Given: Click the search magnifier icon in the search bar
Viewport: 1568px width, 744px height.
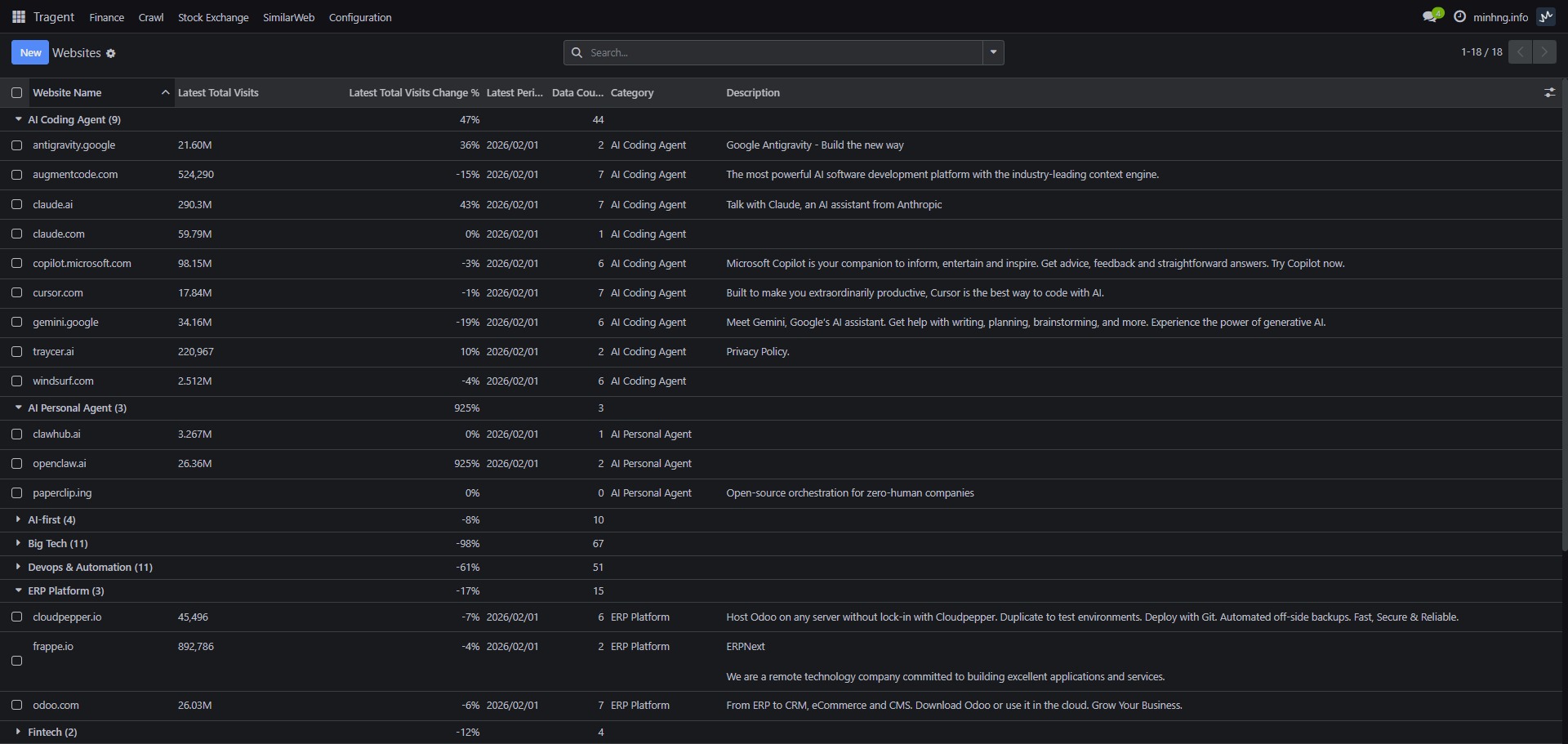Looking at the screenshot, I should pos(578,52).
